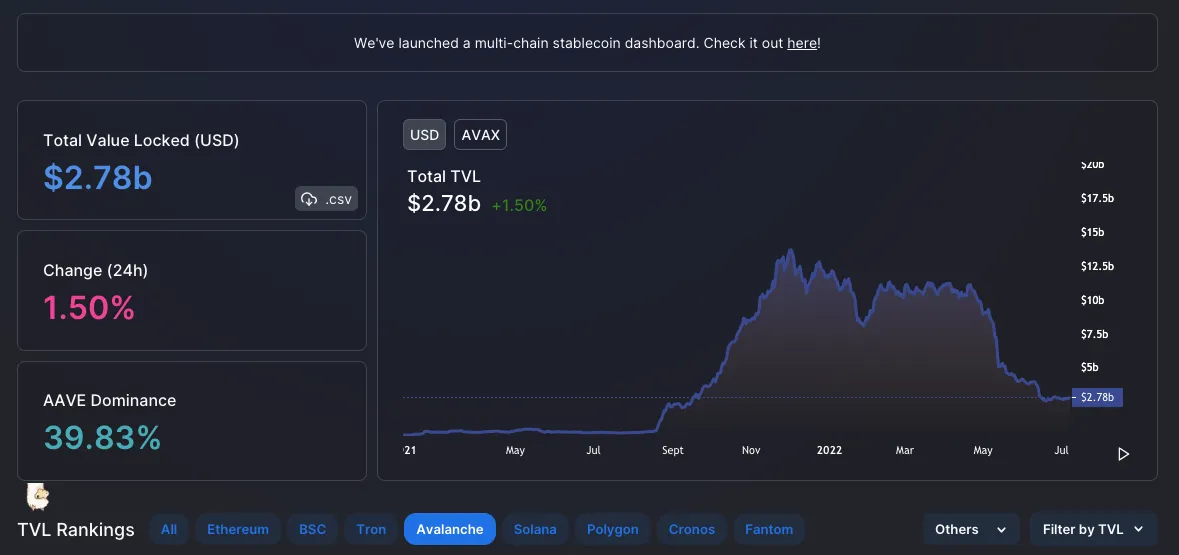
Task: Select the Avalanche chain tab
Action: (x=450, y=529)
